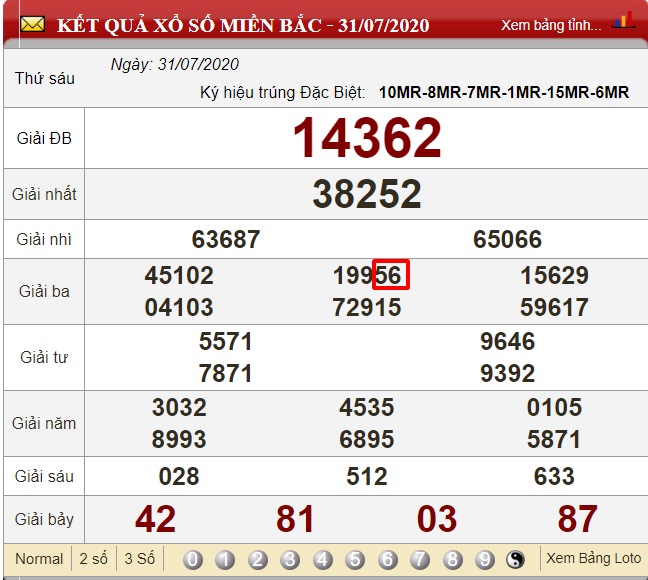Select the digit 0 filter ball
Image resolution: width=648 pixels, height=580 pixels.
(x=193, y=560)
